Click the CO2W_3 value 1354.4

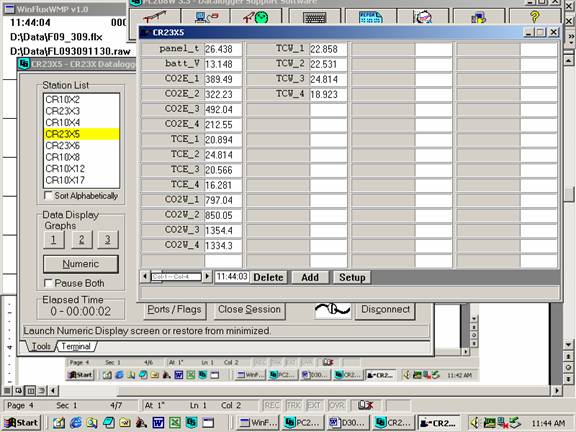[x=223, y=231]
